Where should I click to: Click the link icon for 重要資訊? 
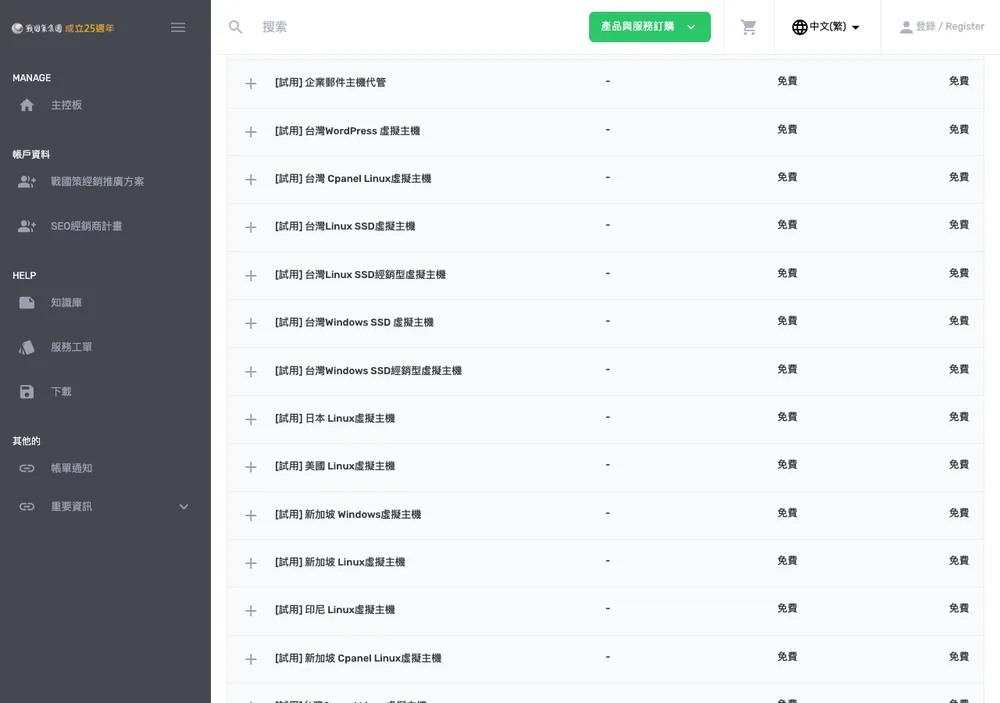27,507
